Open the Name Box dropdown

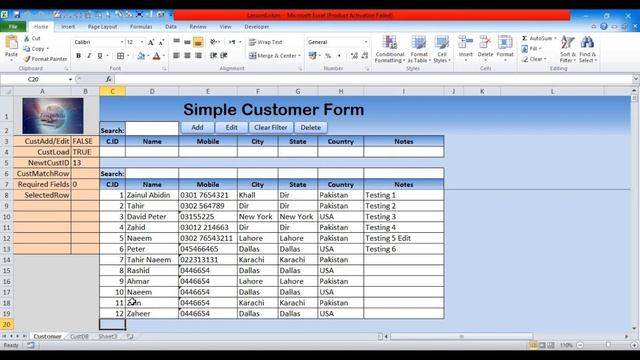70,79
